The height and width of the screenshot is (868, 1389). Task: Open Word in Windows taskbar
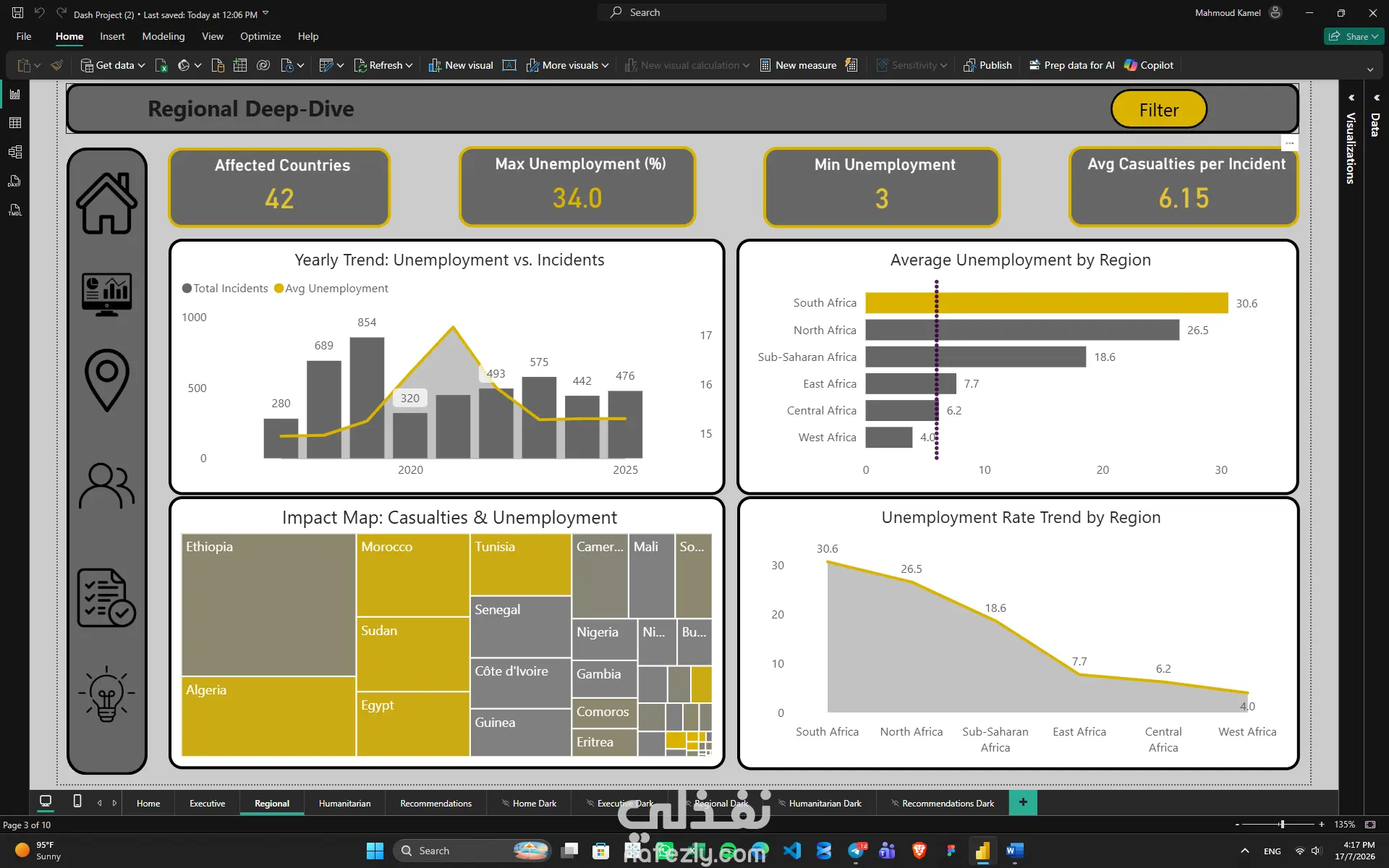point(1014,851)
